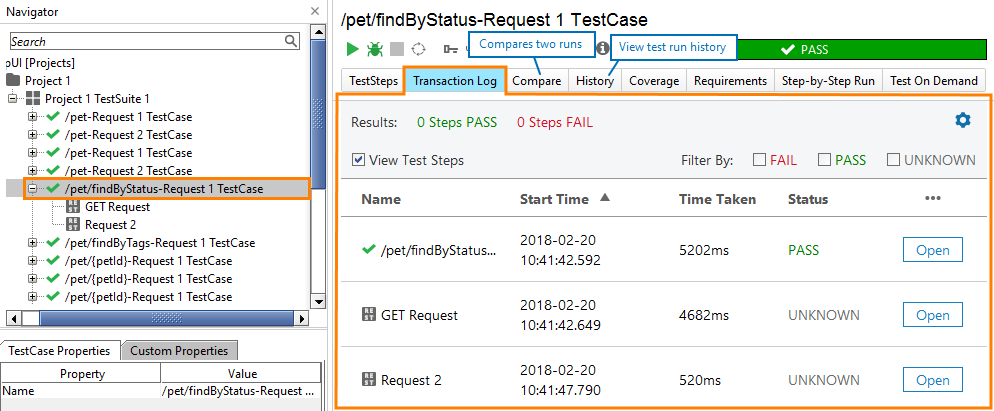
Task: Enable the PASS filter checkbox
Action: [824, 160]
